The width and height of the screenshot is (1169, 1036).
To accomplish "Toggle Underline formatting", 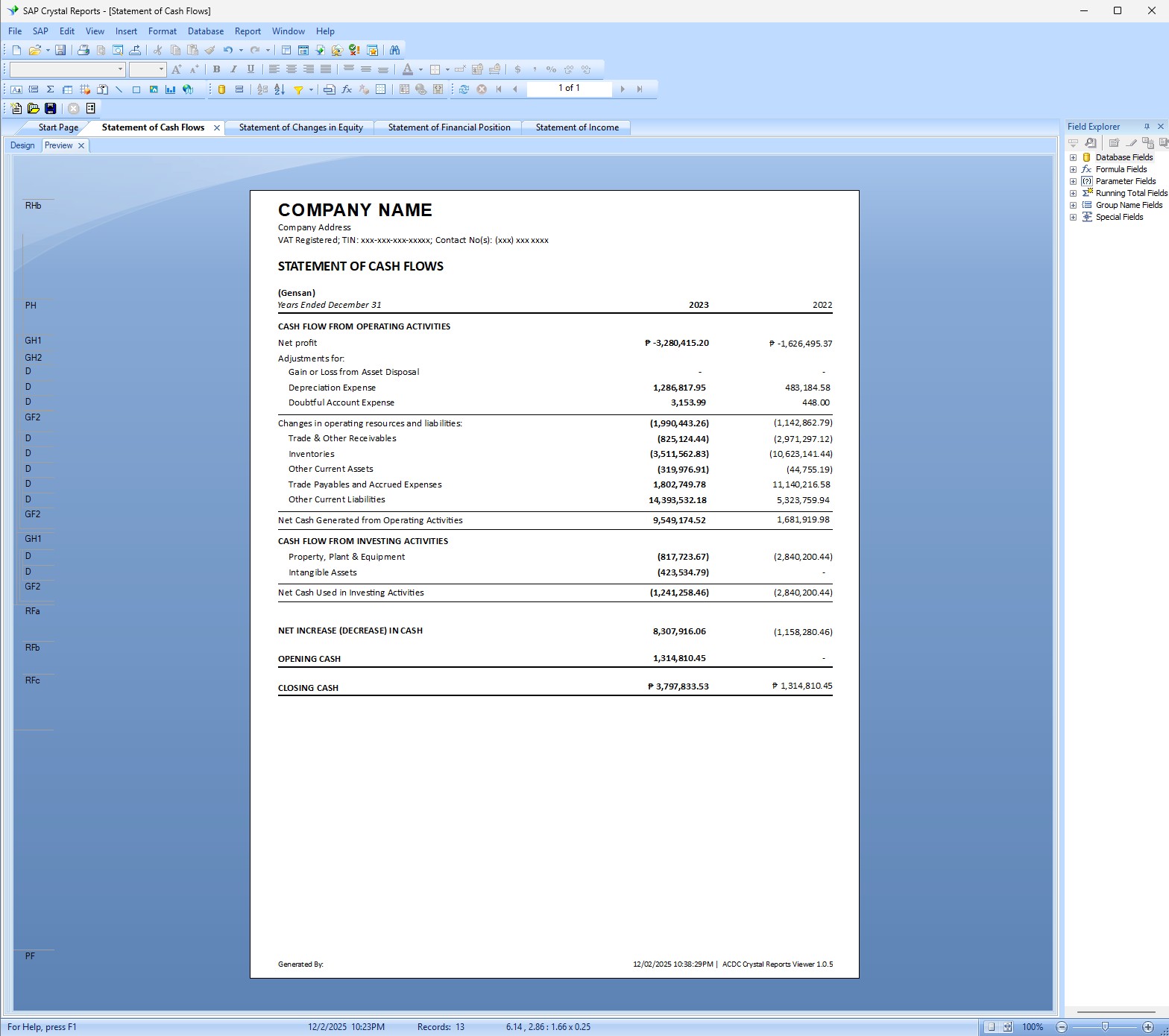I will pyautogui.click(x=250, y=69).
